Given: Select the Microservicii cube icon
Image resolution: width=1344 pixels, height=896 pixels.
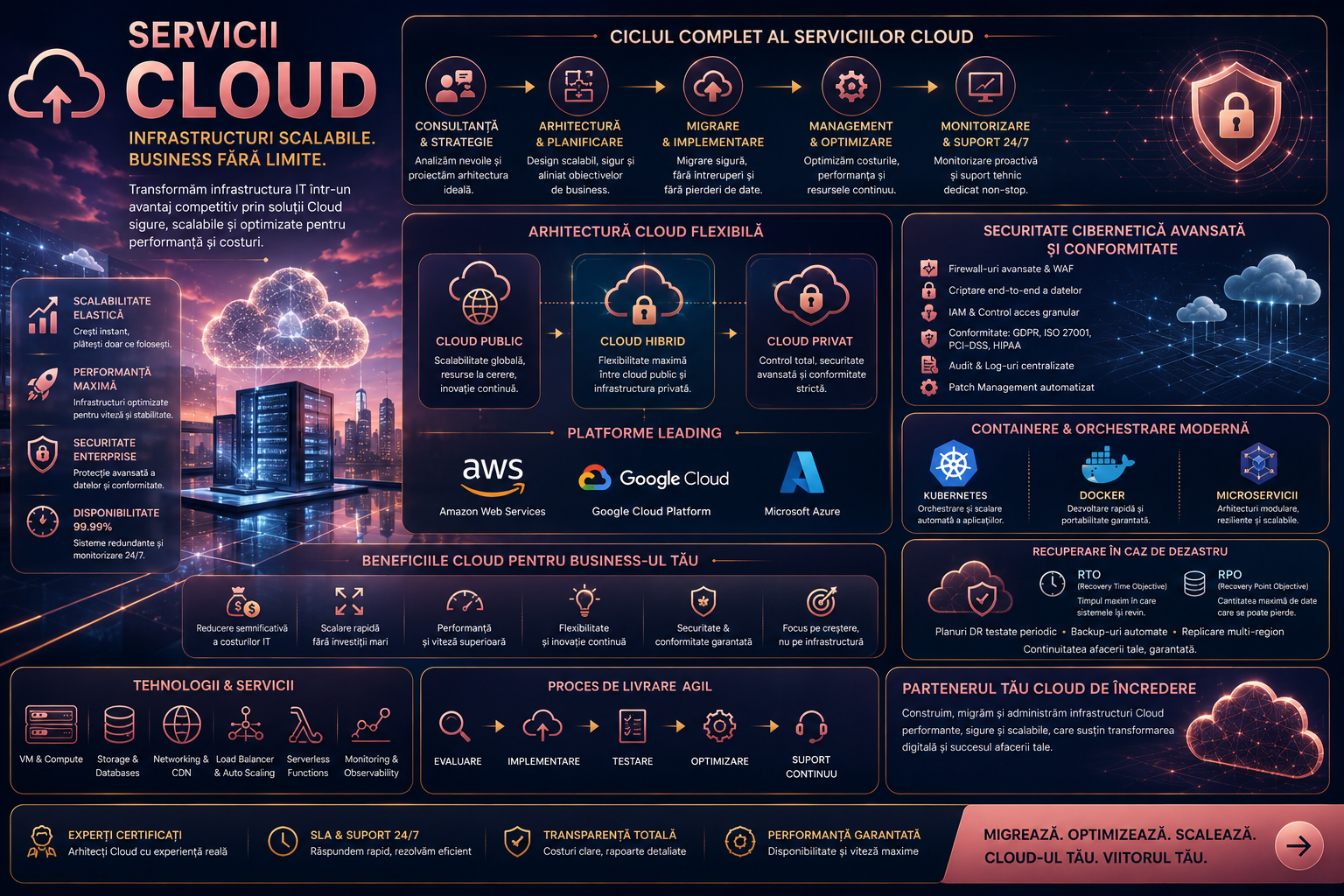Looking at the screenshot, I should 1258,464.
